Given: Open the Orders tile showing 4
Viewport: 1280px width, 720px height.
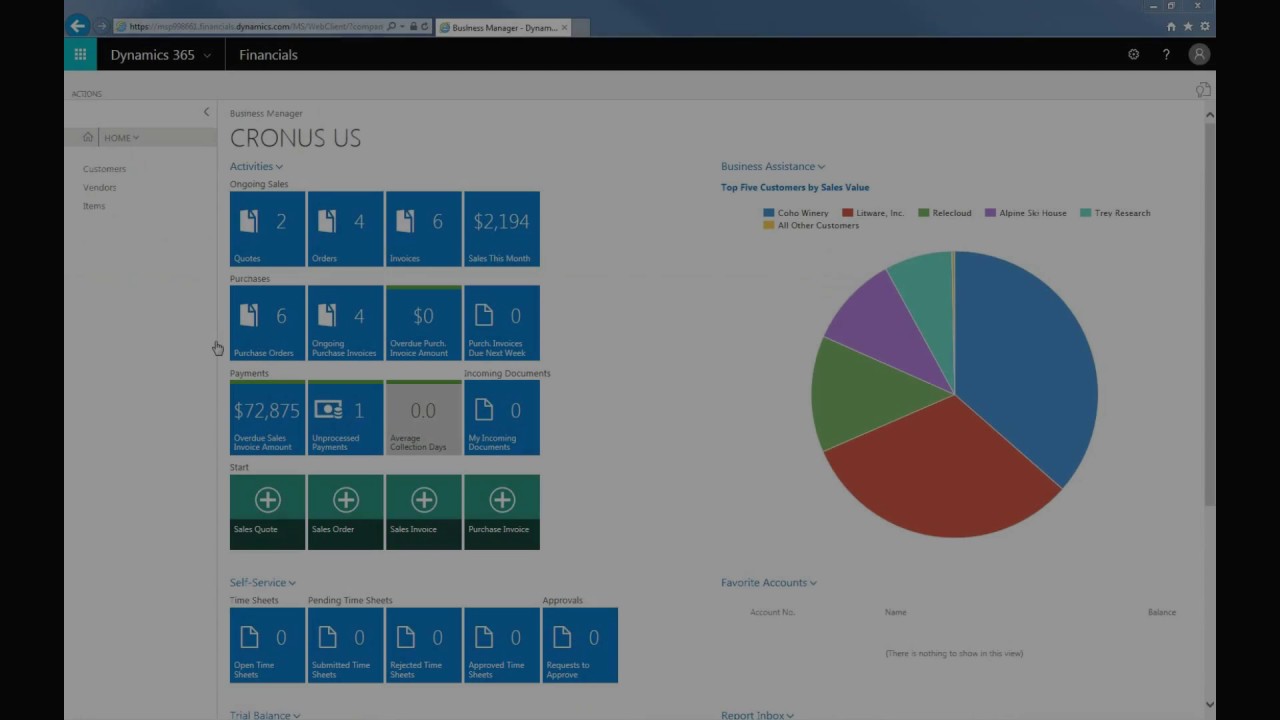Looking at the screenshot, I should pyautogui.click(x=345, y=229).
